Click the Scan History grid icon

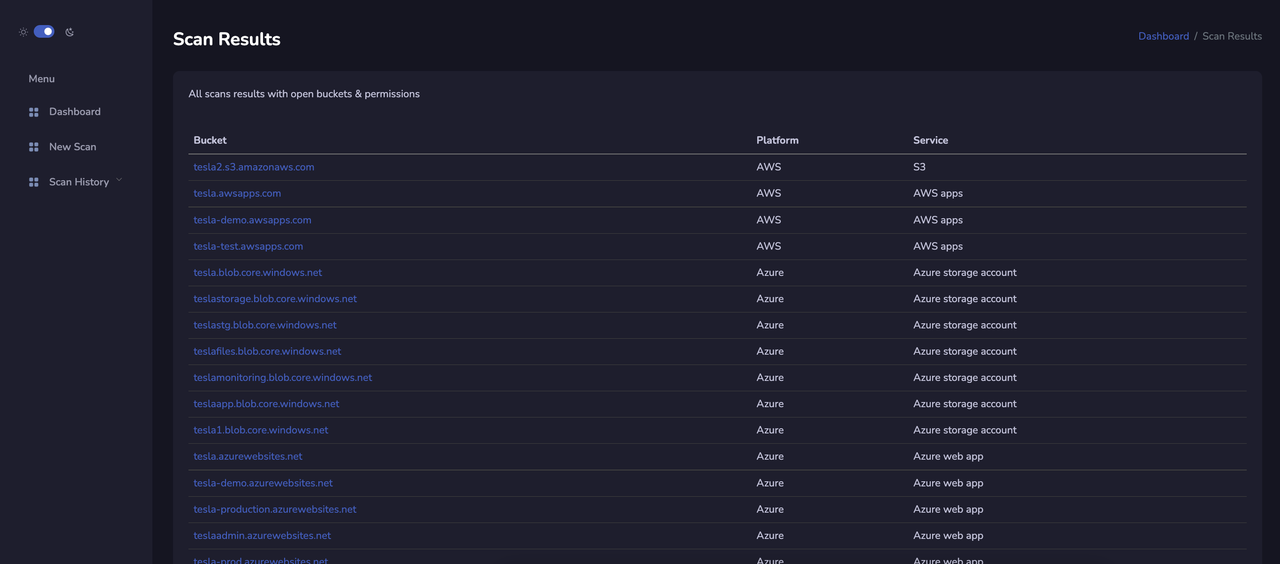[34, 182]
